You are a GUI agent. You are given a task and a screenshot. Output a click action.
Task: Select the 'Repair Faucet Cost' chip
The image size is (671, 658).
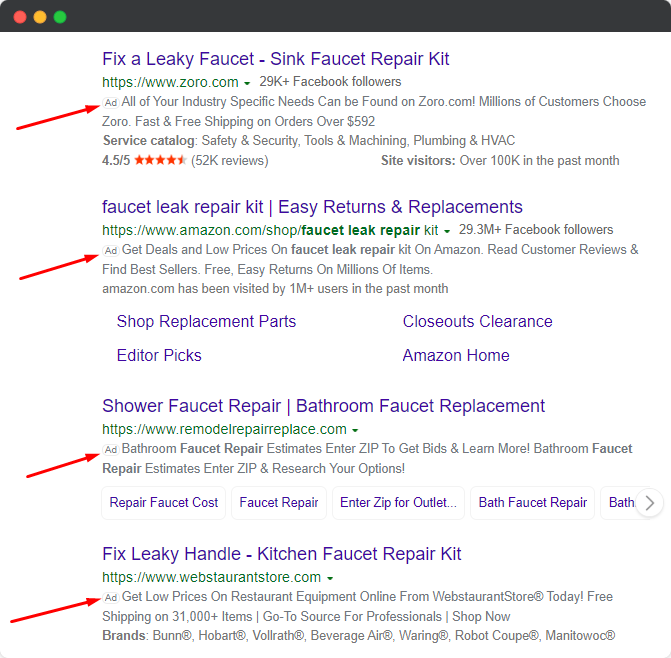[163, 503]
